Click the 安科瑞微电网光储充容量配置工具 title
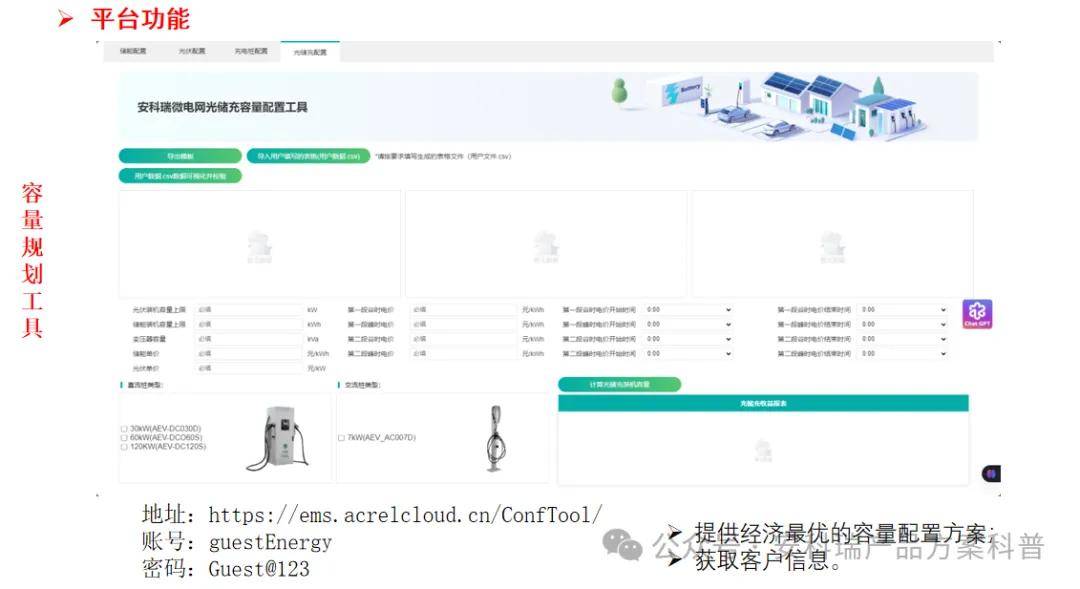The height and width of the screenshot is (589, 1080). pyautogui.click(x=222, y=107)
